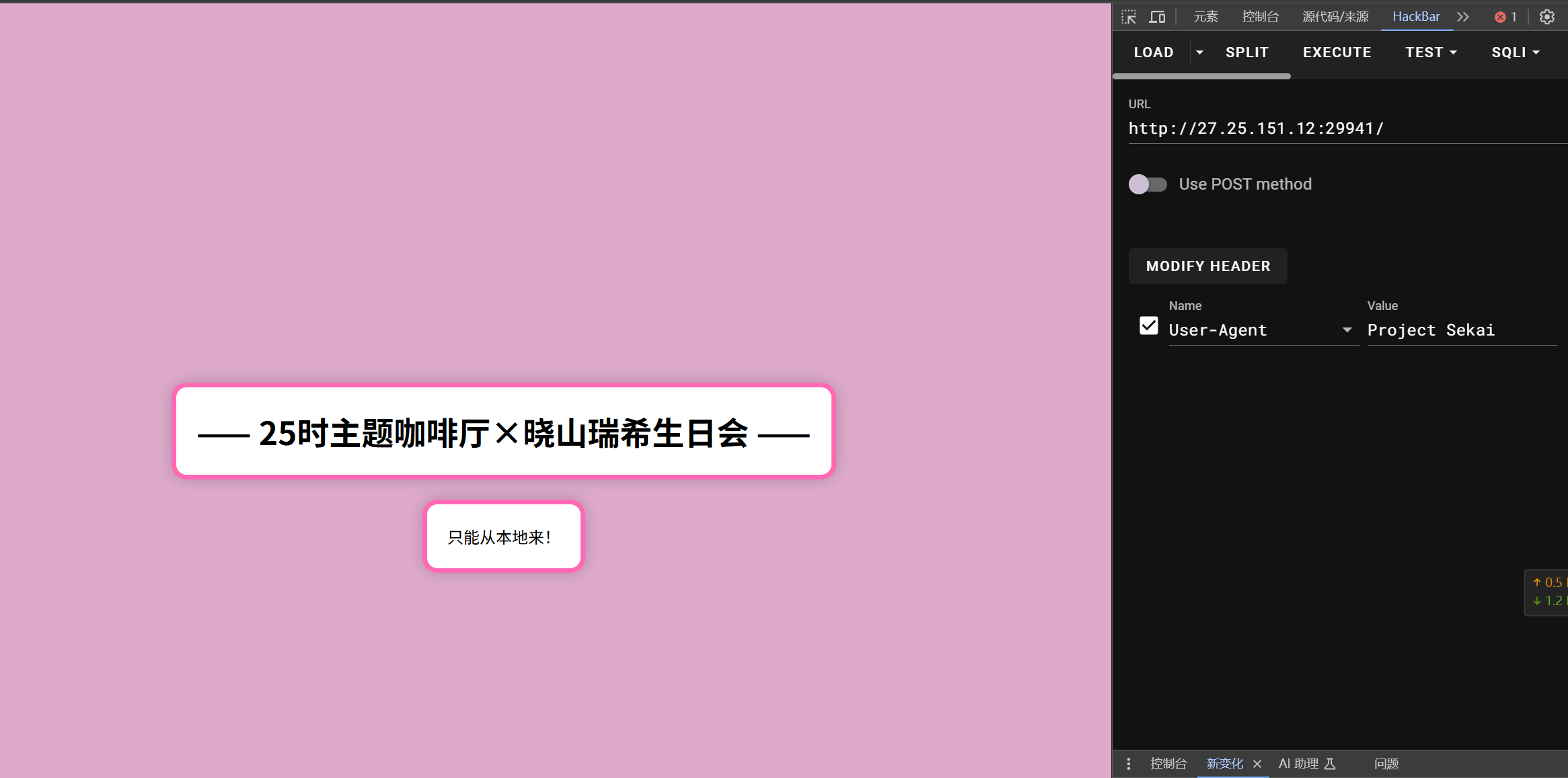Switch to the 源代码/来源 tab

click(1335, 17)
